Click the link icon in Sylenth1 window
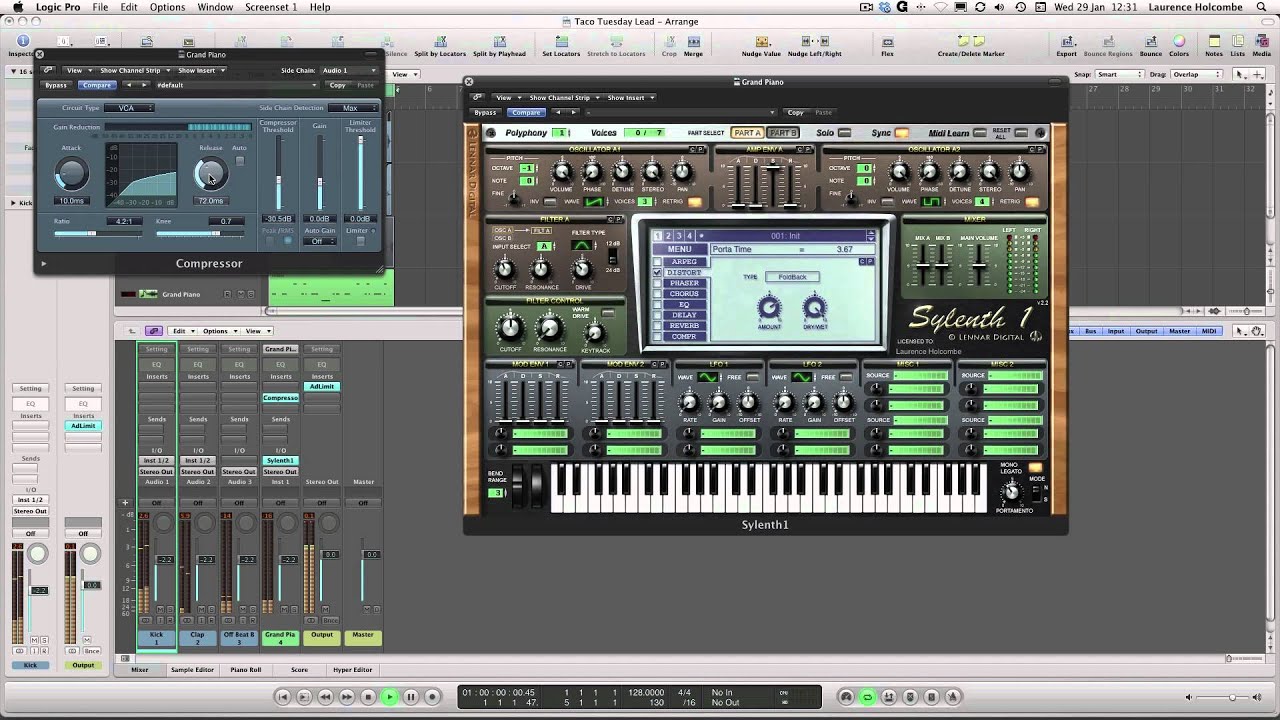Image resolution: width=1280 pixels, height=720 pixels. [x=477, y=98]
